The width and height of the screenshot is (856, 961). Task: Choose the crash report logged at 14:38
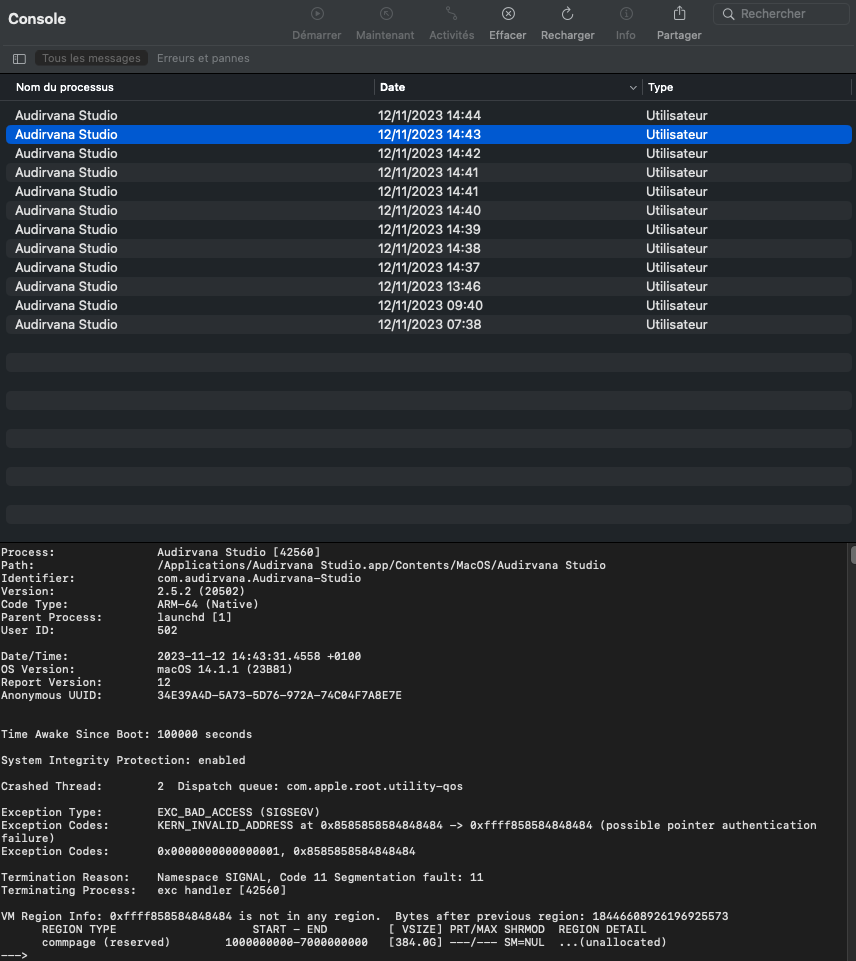pos(429,248)
